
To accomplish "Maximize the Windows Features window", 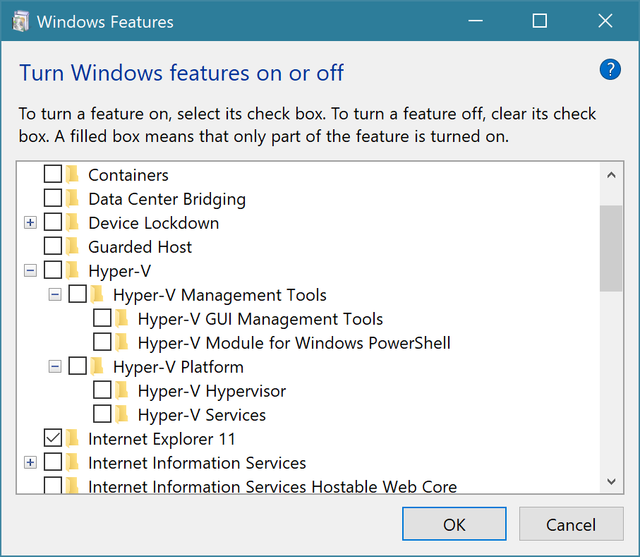I will 540,21.
